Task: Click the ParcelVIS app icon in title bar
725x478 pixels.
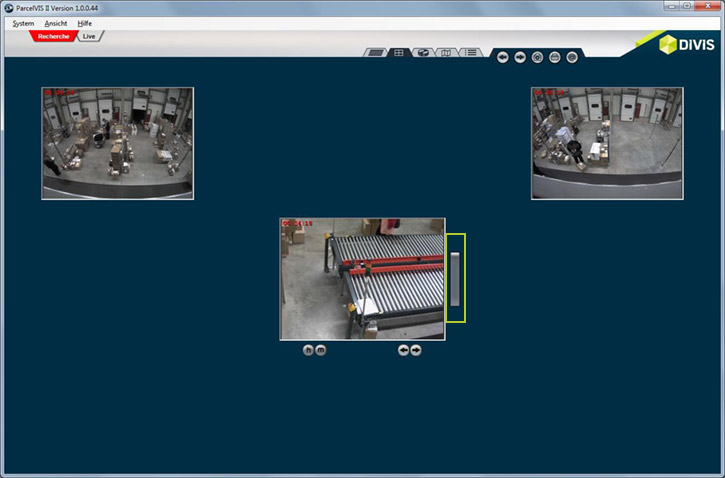Action: click(9, 8)
